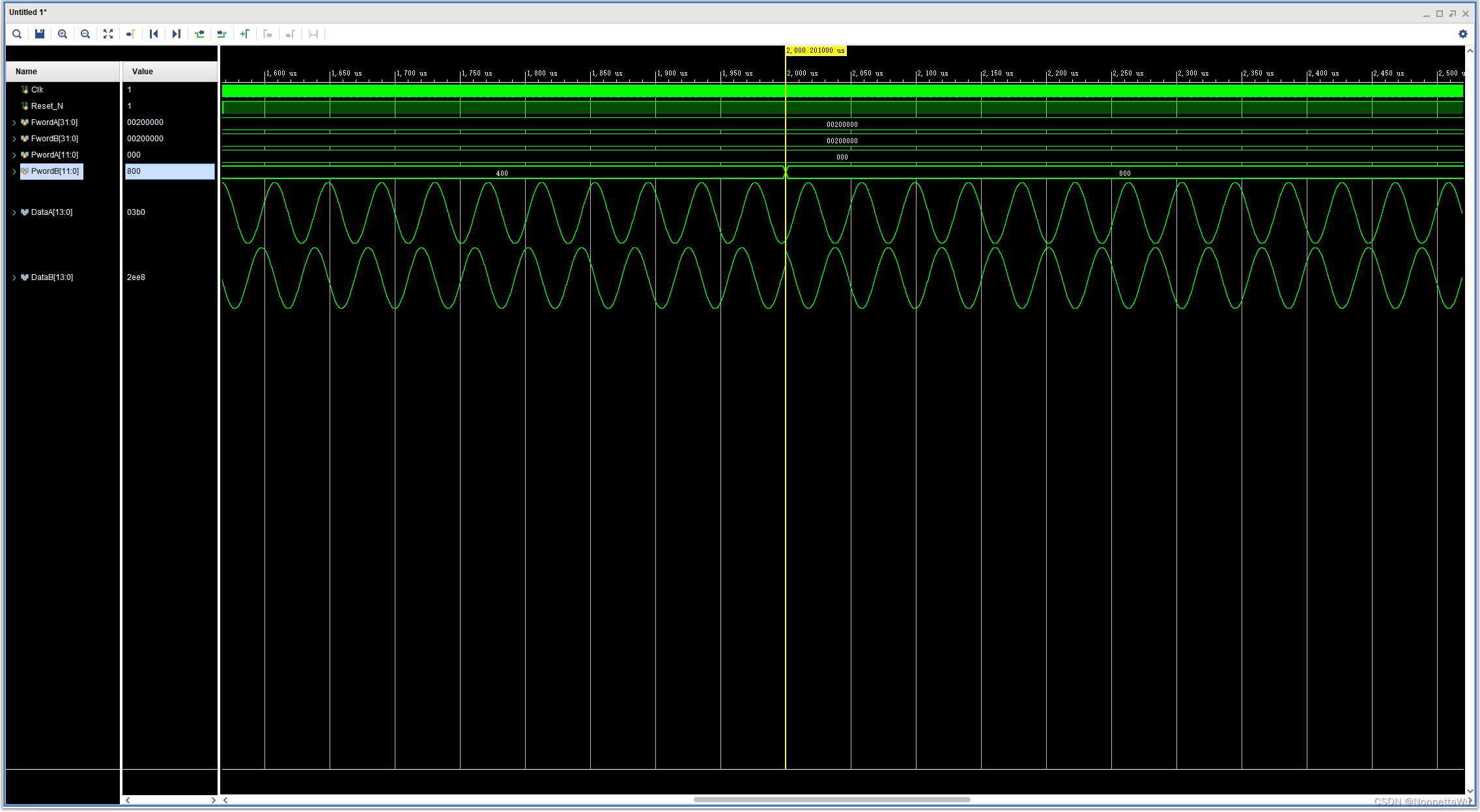The width and height of the screenshot is (1480, 812).
Task: Jump to the beginning of simulation time
Action: click(154, 34)
